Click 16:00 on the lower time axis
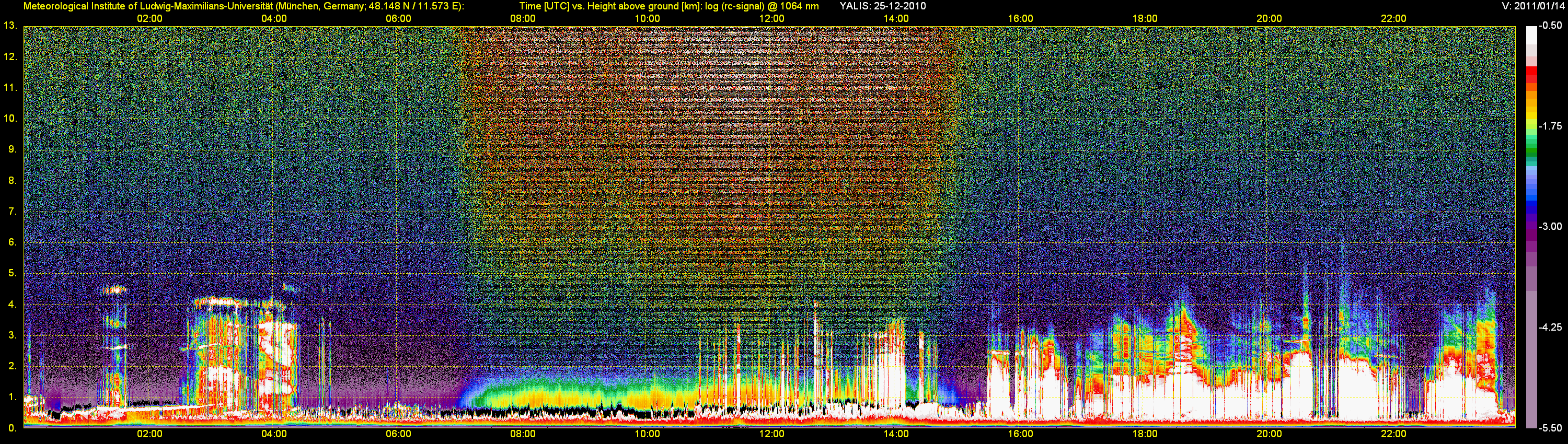1568x444 pixels. tap(1021, 434)
